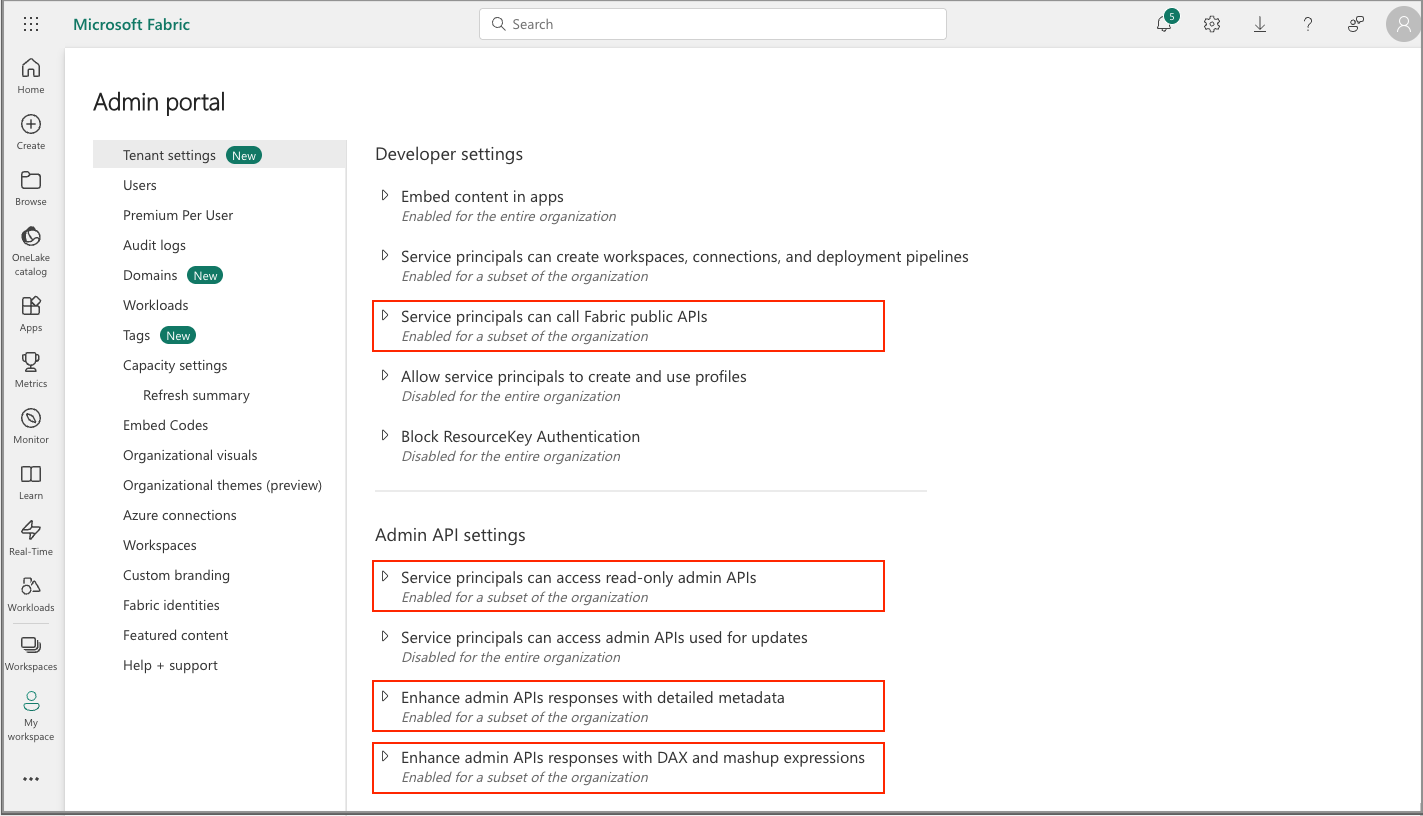Select the Domains admin menu item
Viewport: 1423px width, 816px height.
(150, 275)
